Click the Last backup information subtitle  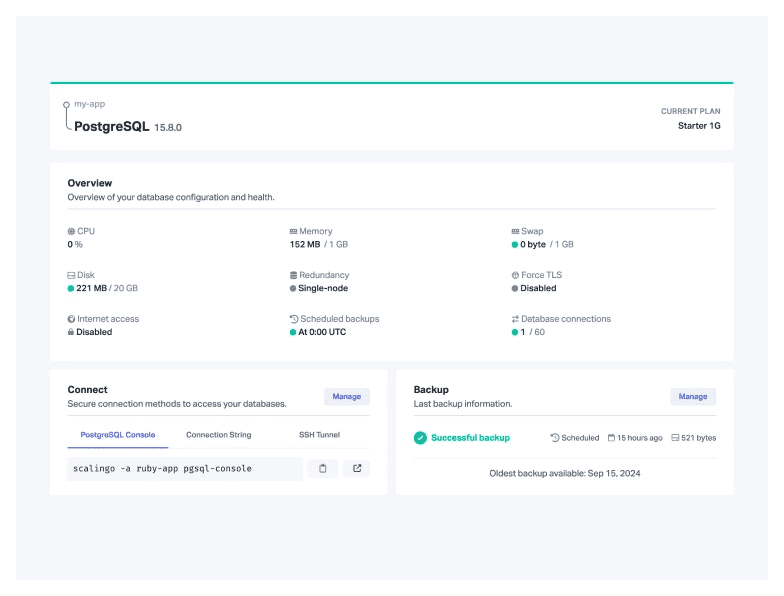coord(462,404)
